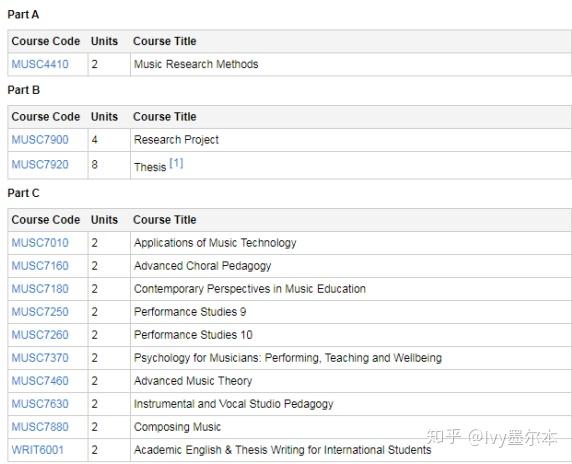Click the Composing Music title text

[177, 427]
